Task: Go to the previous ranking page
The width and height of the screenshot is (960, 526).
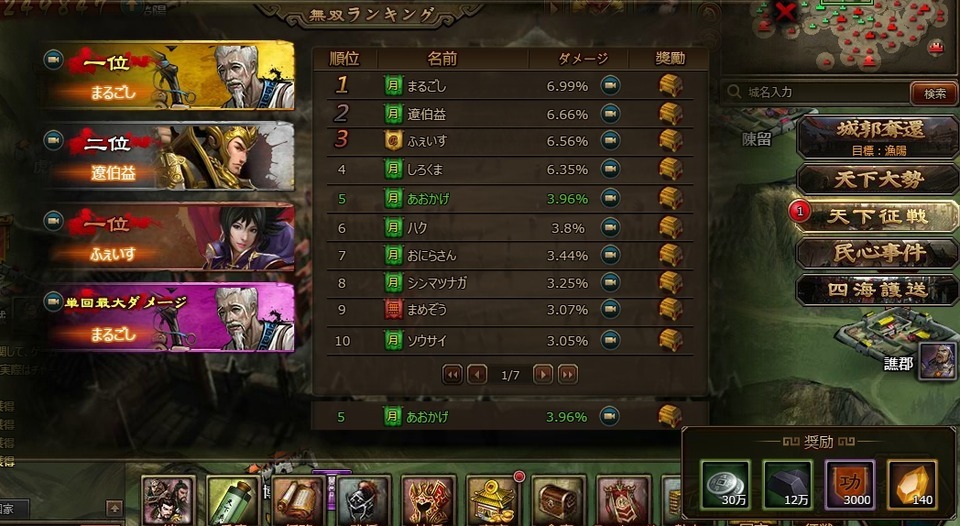Action: coord(477,374)
